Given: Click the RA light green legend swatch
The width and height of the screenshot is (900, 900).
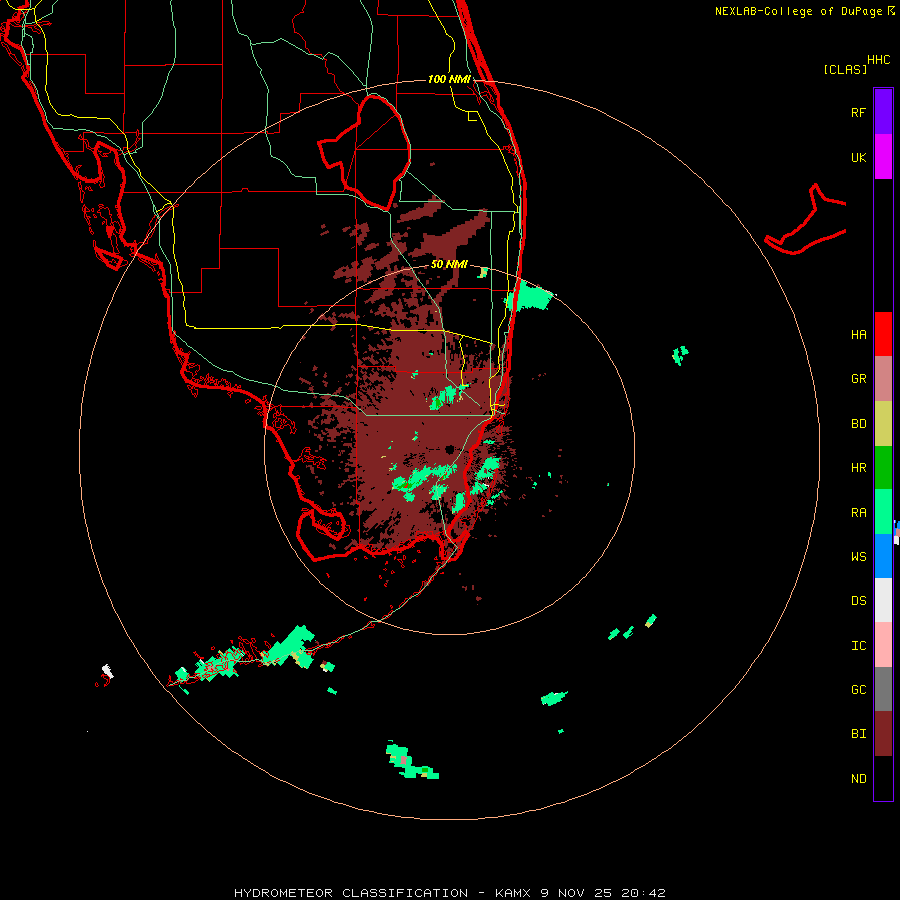Looking at the screenshot, I should click(883, 512).
